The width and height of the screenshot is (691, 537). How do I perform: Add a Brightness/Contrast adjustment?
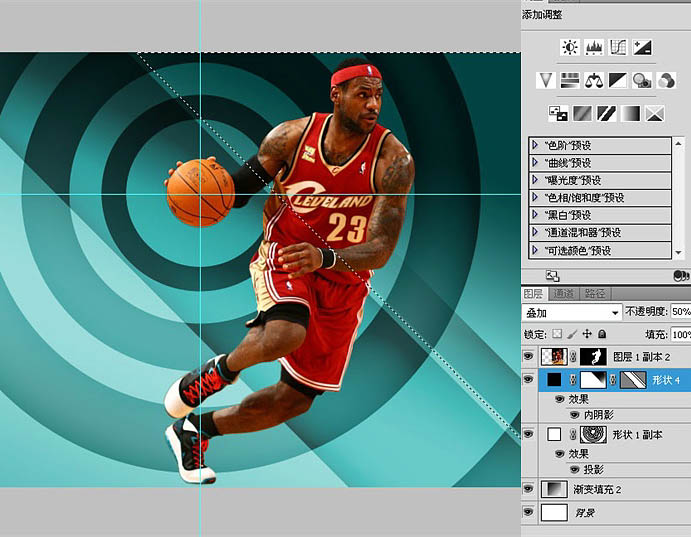[570, 47]
